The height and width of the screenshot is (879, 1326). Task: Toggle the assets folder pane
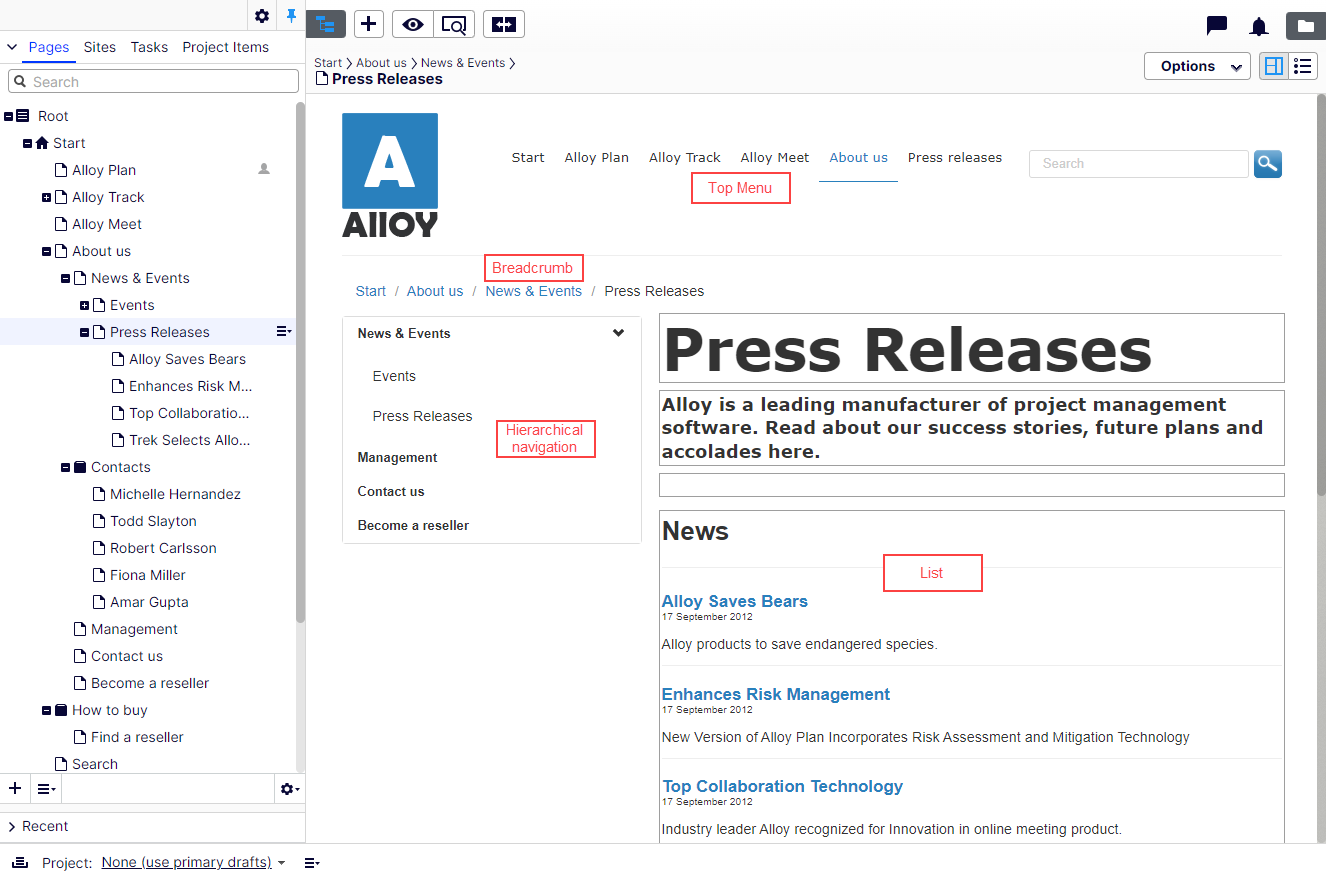[1306, 26]
